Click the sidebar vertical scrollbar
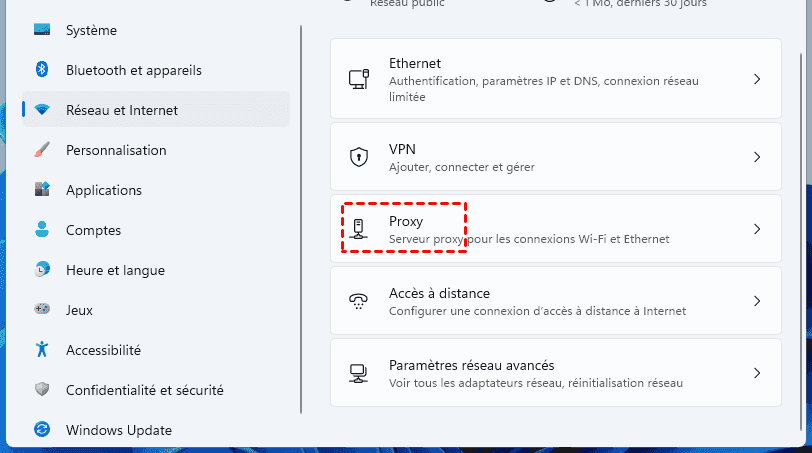The height and width of the screenshot is (453, 812). pos(301,220)
